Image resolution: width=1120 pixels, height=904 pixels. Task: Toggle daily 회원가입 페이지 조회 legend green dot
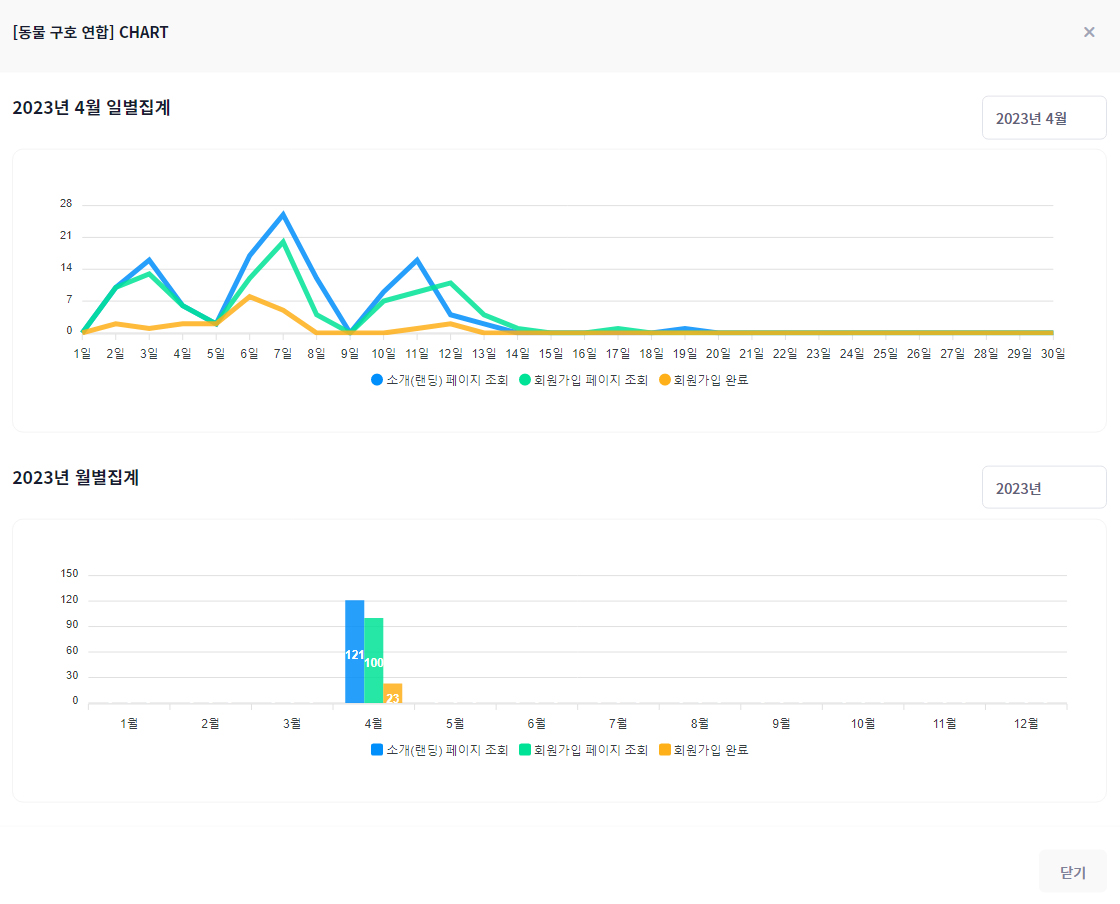pyautogui.click(x=525, y=380)
